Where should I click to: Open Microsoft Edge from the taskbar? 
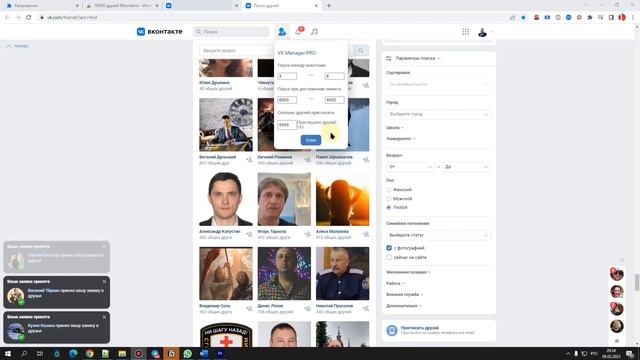click(73, 353)
